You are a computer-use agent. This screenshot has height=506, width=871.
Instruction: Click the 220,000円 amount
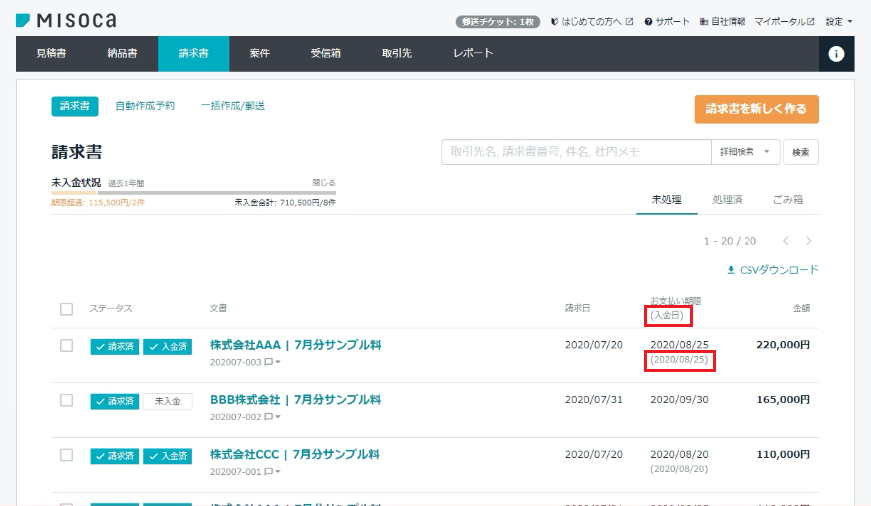[783, 345]
